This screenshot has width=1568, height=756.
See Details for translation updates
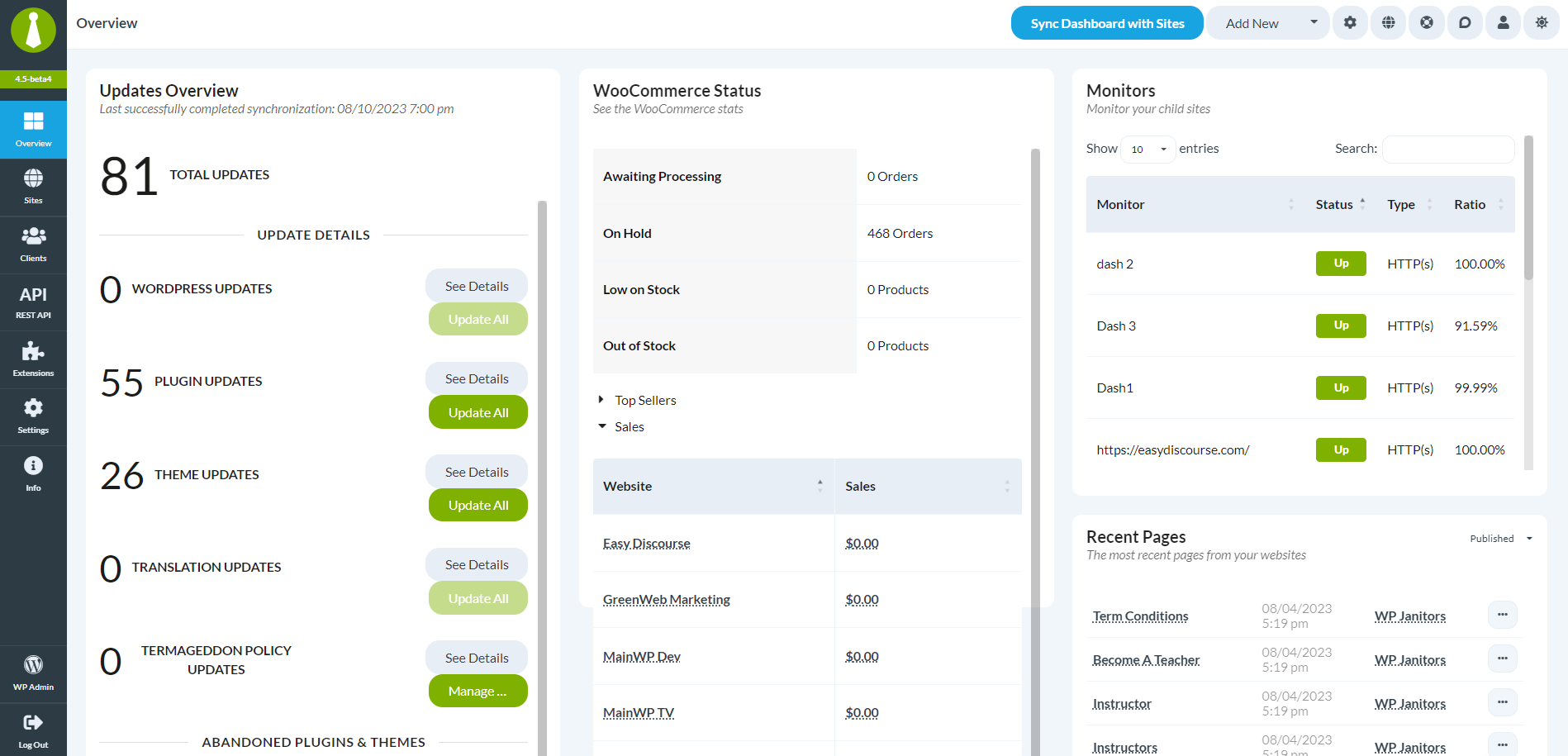click(x=477, y=564)
